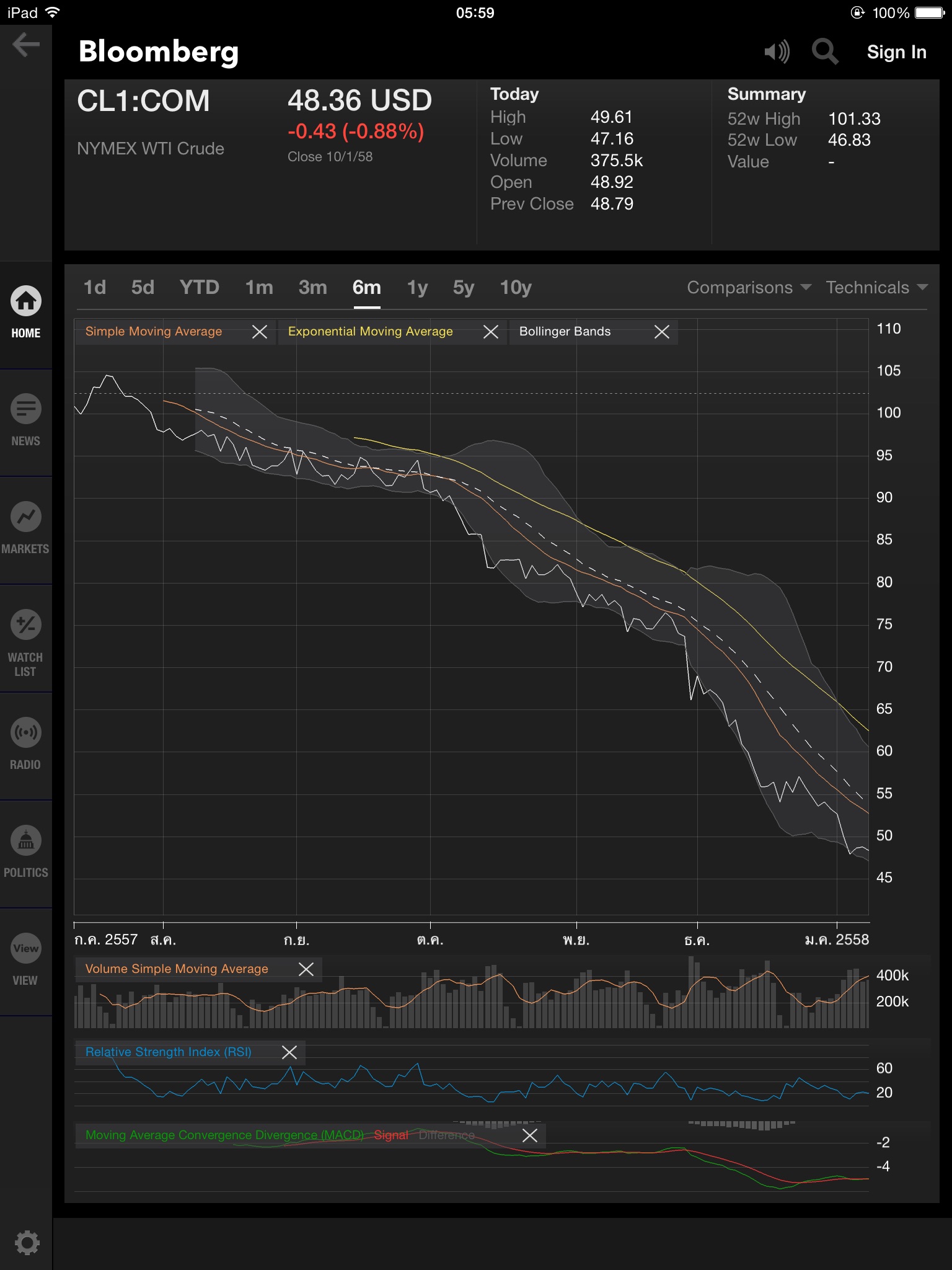Toggle the speaker audio icon

[x=777, y=51]
